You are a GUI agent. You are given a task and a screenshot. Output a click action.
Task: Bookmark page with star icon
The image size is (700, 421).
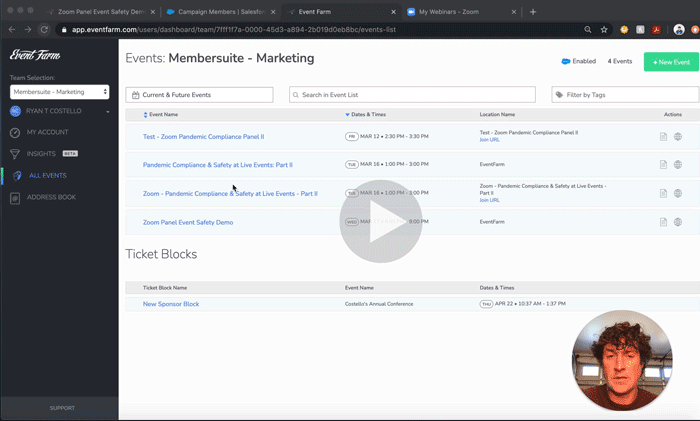(x=604, y=29)
